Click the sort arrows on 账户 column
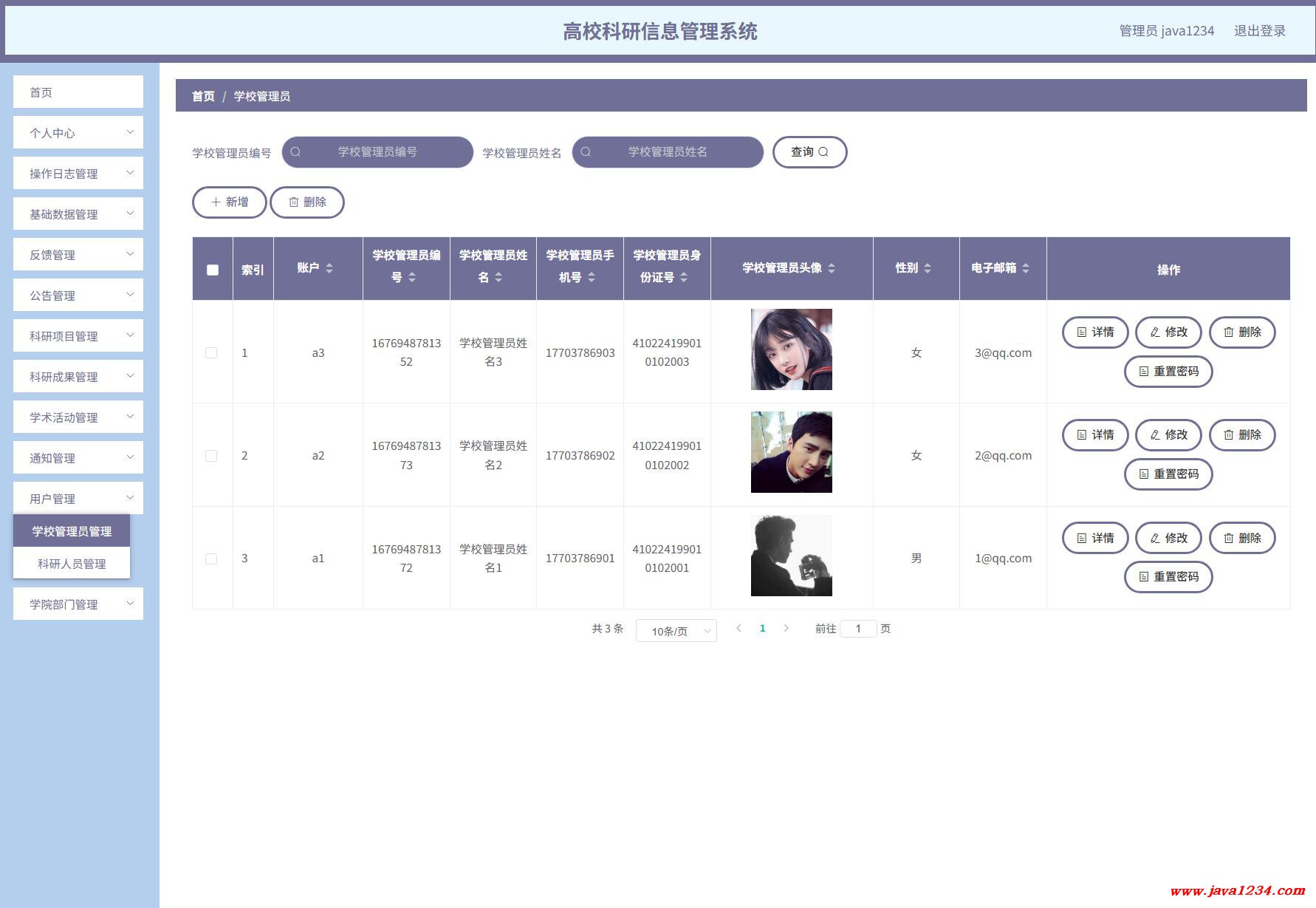 329,268
